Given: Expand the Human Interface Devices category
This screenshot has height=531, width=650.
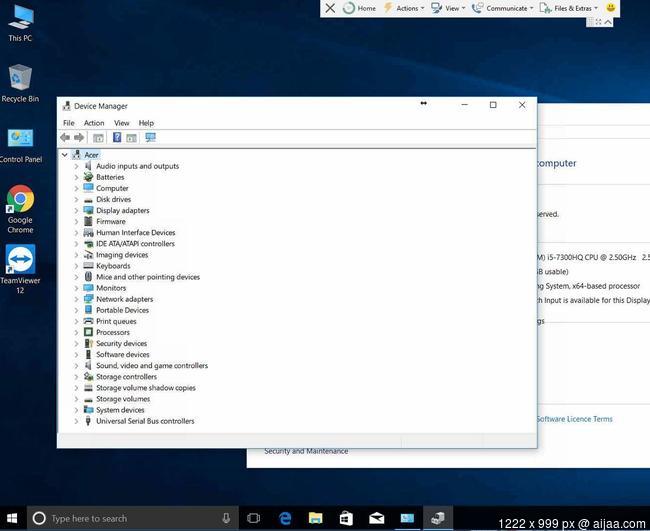Looking at the screenshot, I should [x=76, y=233].
